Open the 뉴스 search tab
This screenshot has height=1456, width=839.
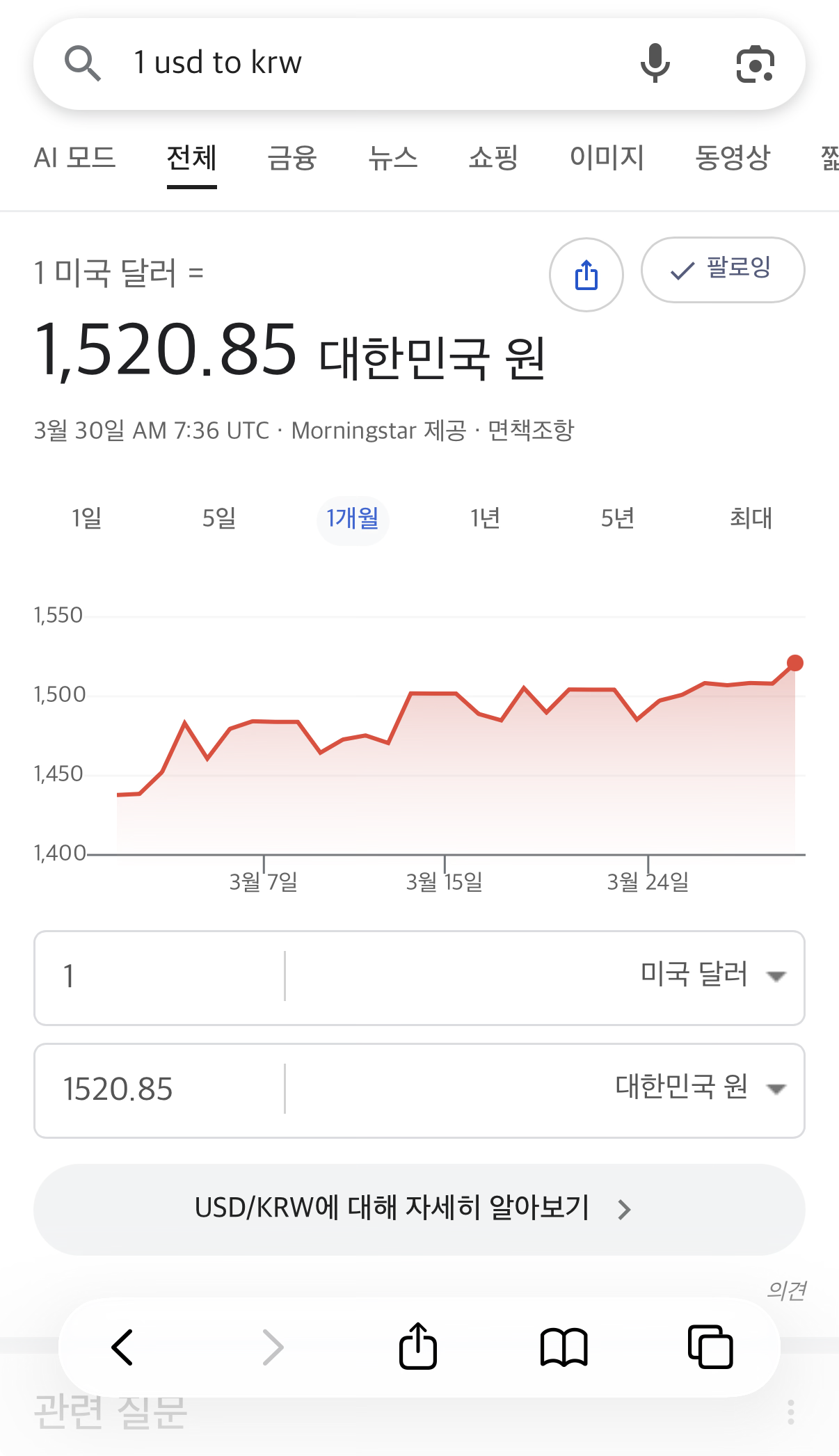393,158
